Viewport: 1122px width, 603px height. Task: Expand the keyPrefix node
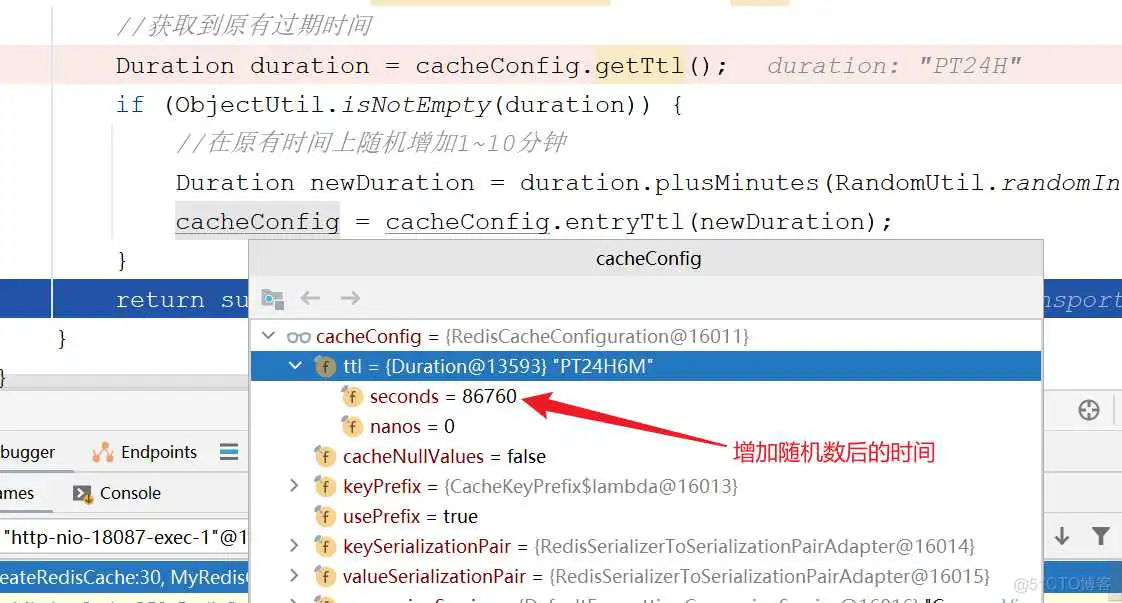coord(294,486)
